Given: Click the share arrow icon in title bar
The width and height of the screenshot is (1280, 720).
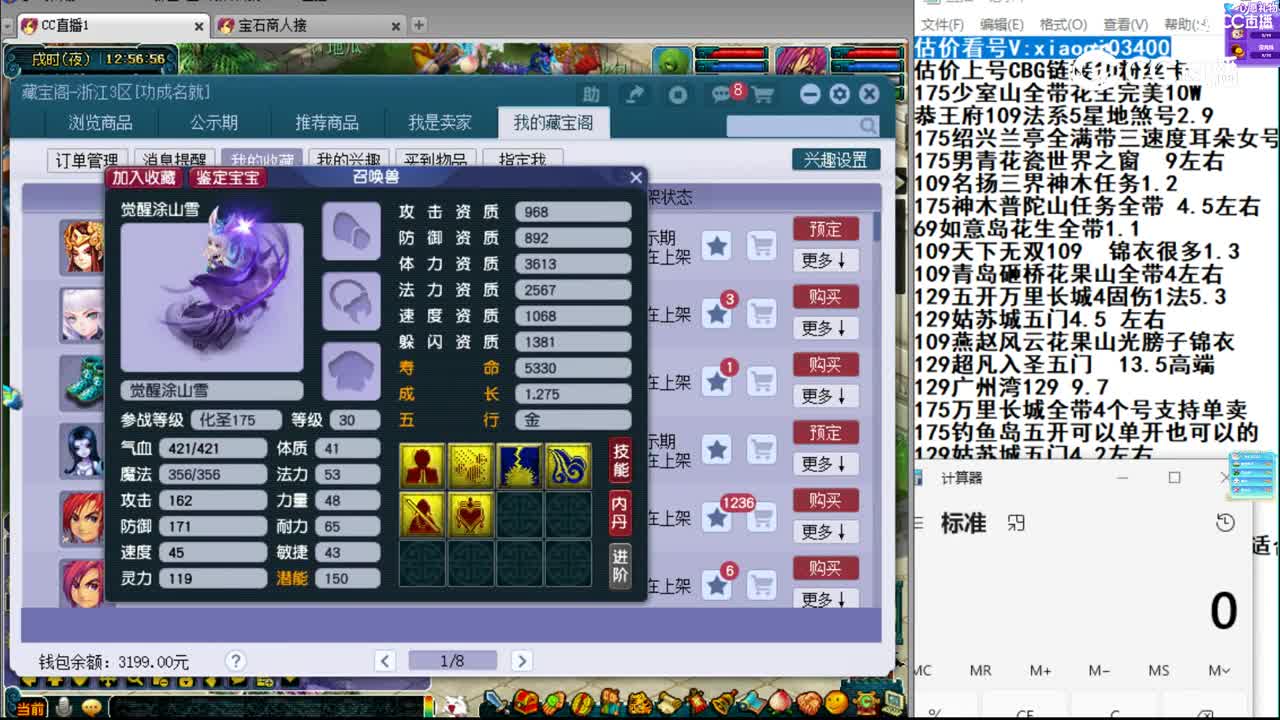Looking at the screenshot, I should [635, 94].
